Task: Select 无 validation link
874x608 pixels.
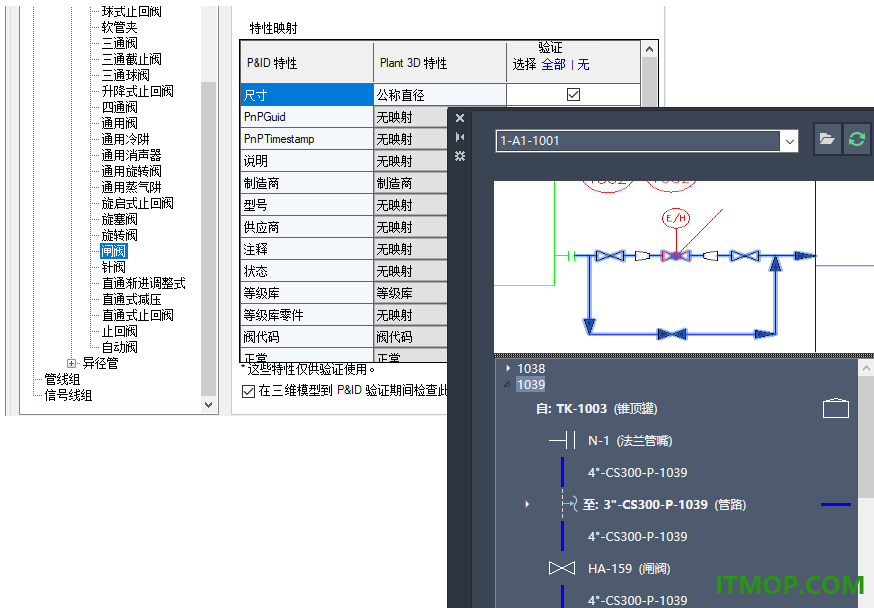Action: (x=583, y=65)
